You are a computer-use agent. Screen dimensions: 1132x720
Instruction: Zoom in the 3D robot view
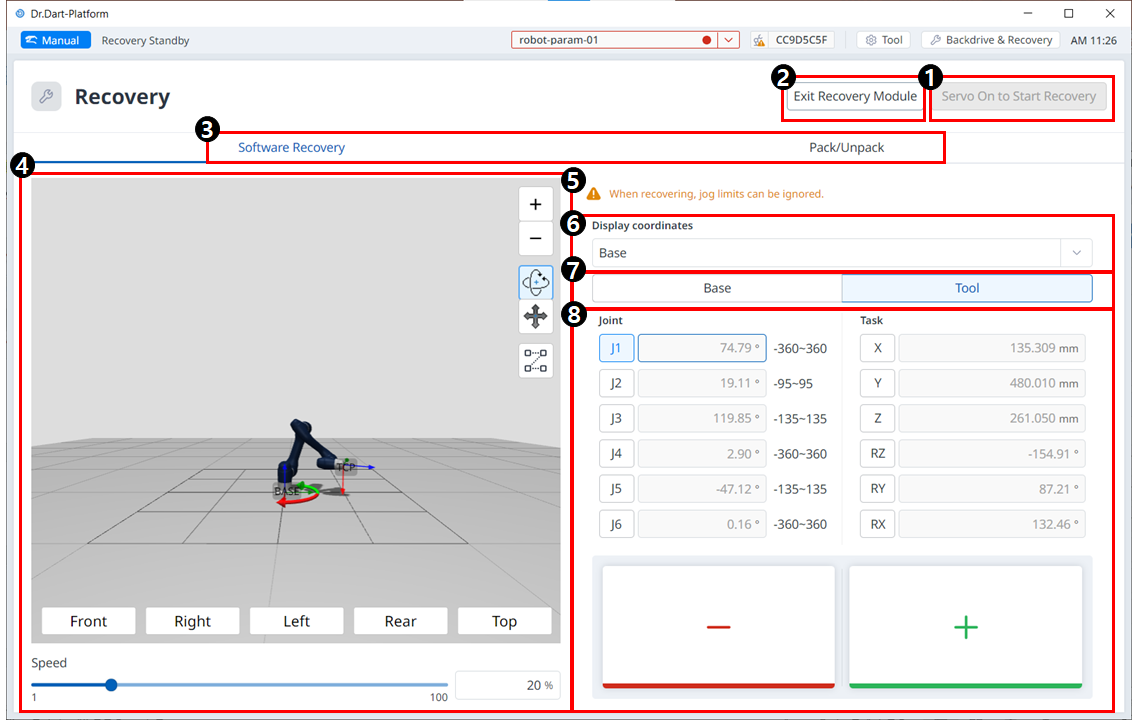pos(535,204)
